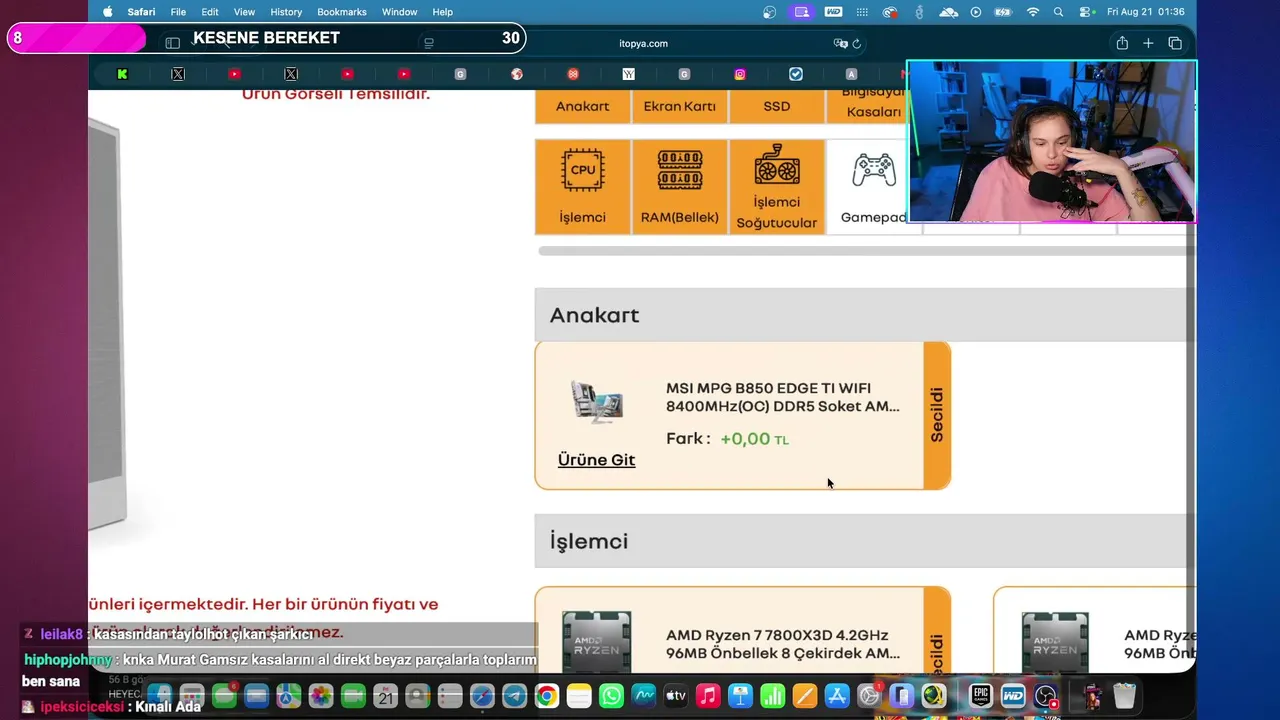This screenshot has height=720, width=1280.
Task: Open the selected Ryzen 7 7800X3D card thumbnail
Action: coord(596,642)
